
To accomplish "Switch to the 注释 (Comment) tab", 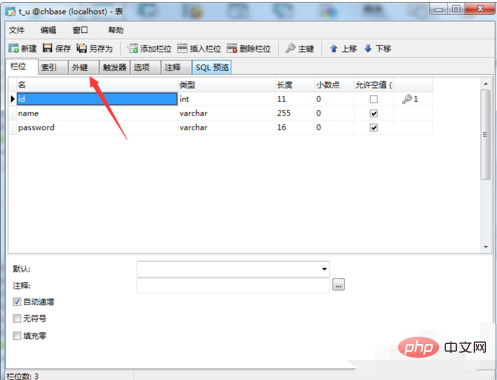I will [176, 67].
